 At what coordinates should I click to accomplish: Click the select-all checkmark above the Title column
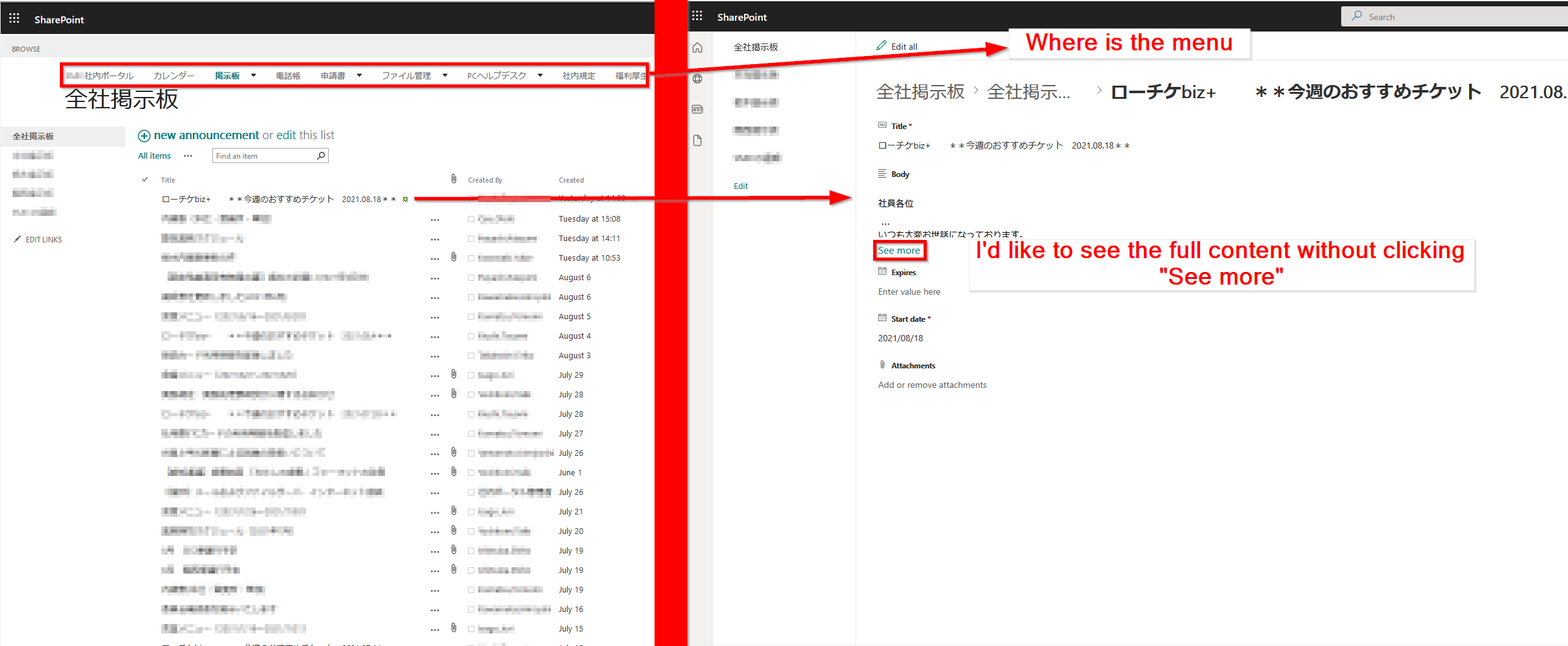pos(145,179)
